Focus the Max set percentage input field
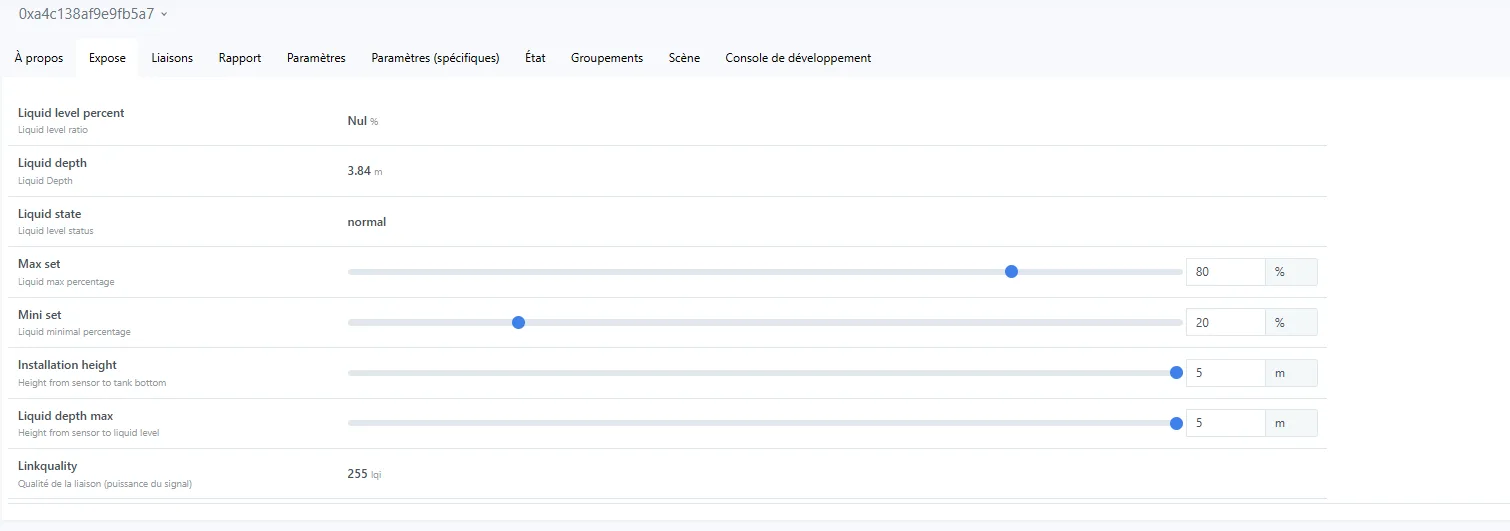This screenshot has height=531, width=1510. click(x=1224, y=272)
